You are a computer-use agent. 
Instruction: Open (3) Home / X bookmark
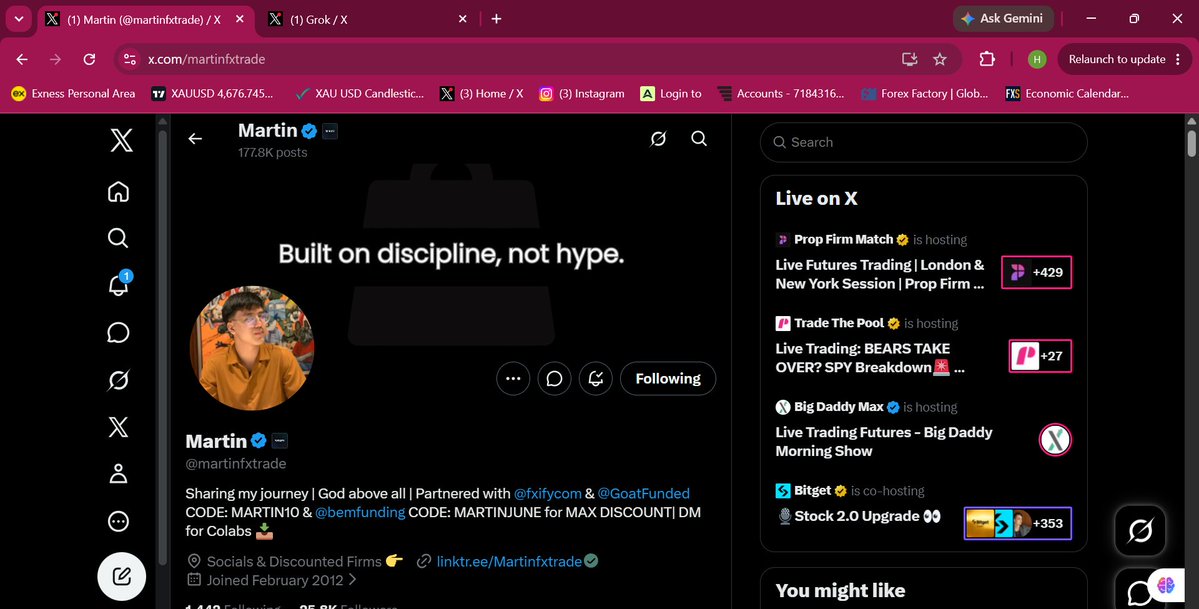482,94
